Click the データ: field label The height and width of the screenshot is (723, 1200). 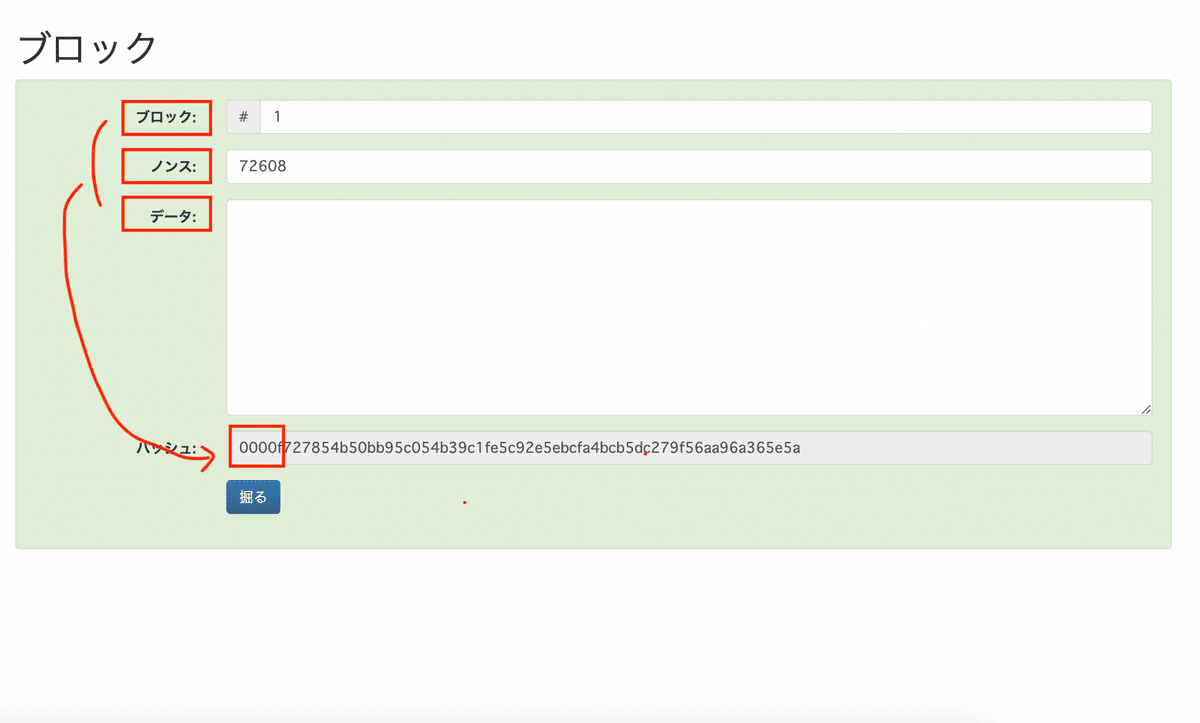tap(173, 215)
